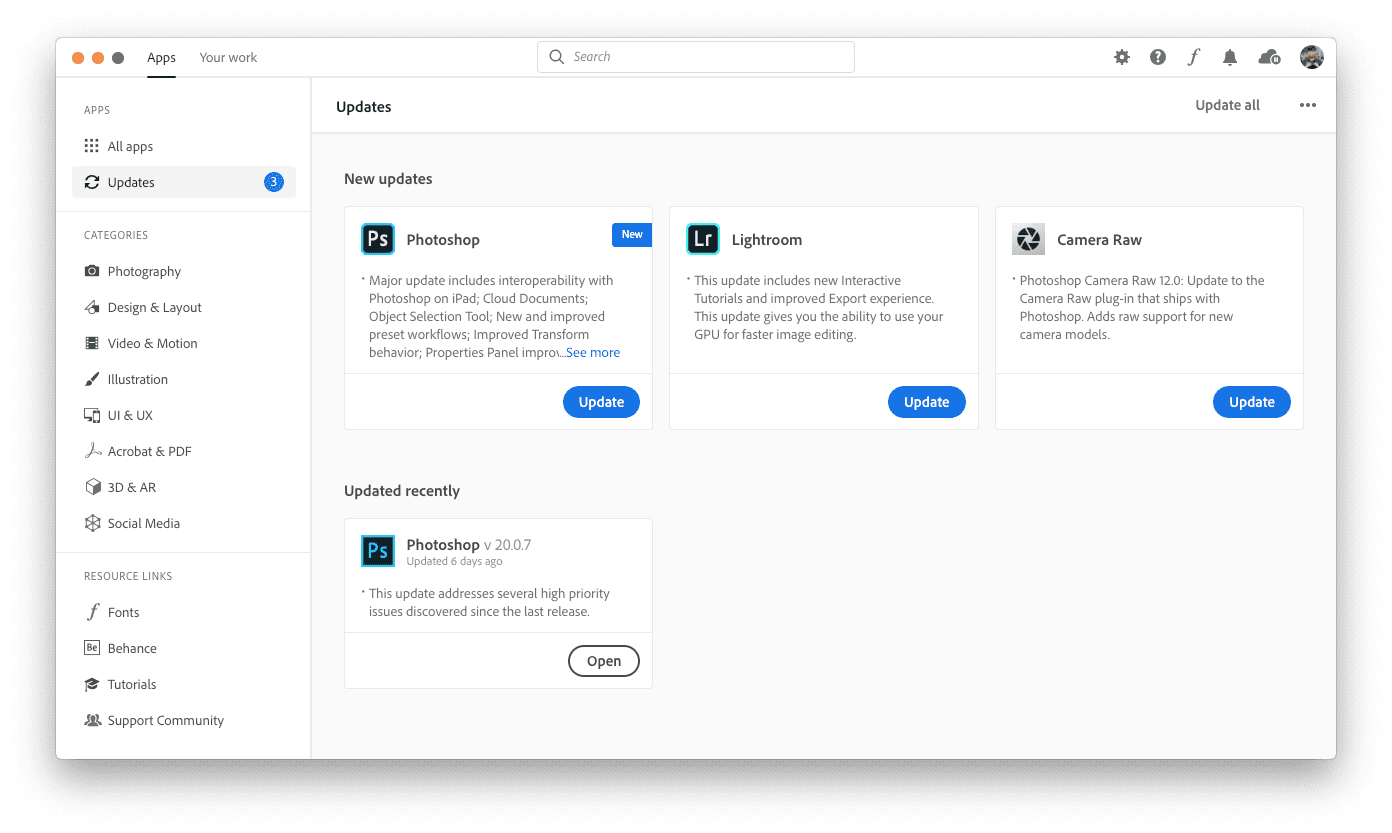Viewport: 1392px width, 833px height.
Task: Open the fonts icon in top bar
Action: (x=1193, y=57)
